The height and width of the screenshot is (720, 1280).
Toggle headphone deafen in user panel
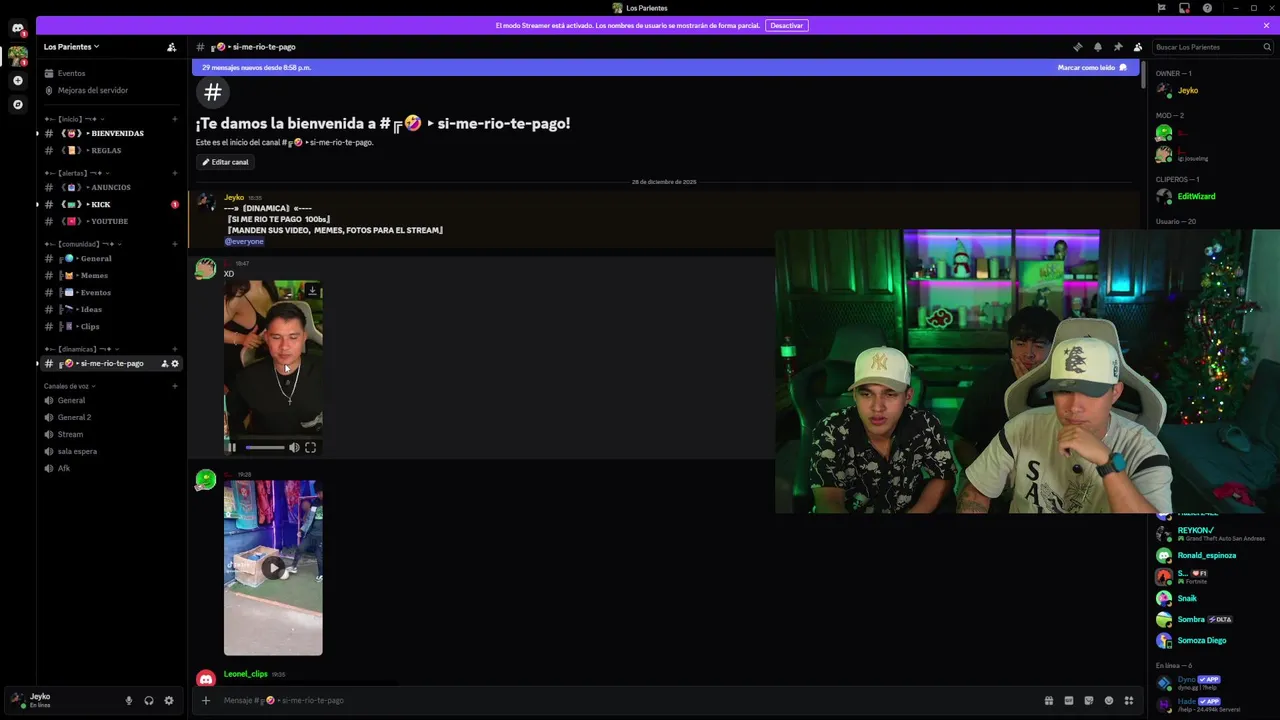149,701
